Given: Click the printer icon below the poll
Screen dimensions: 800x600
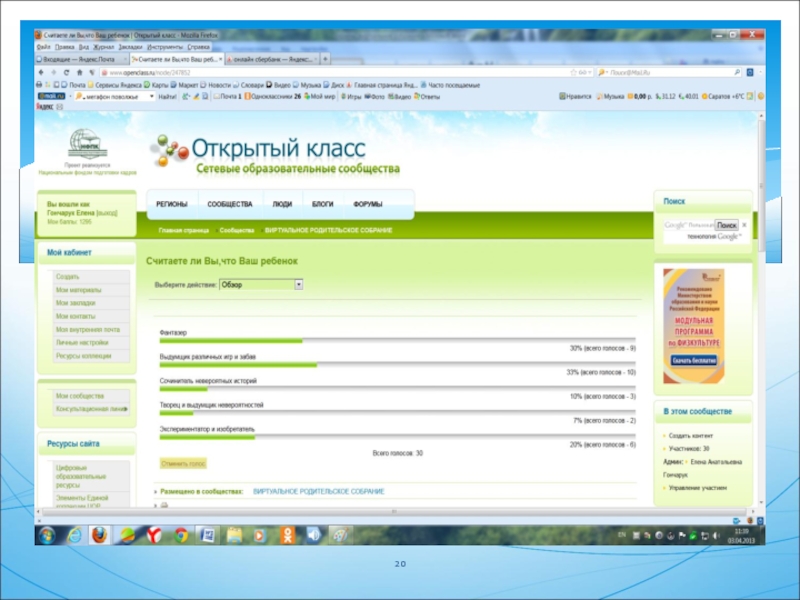Looking at the screenshot, I should pos(164,505).
